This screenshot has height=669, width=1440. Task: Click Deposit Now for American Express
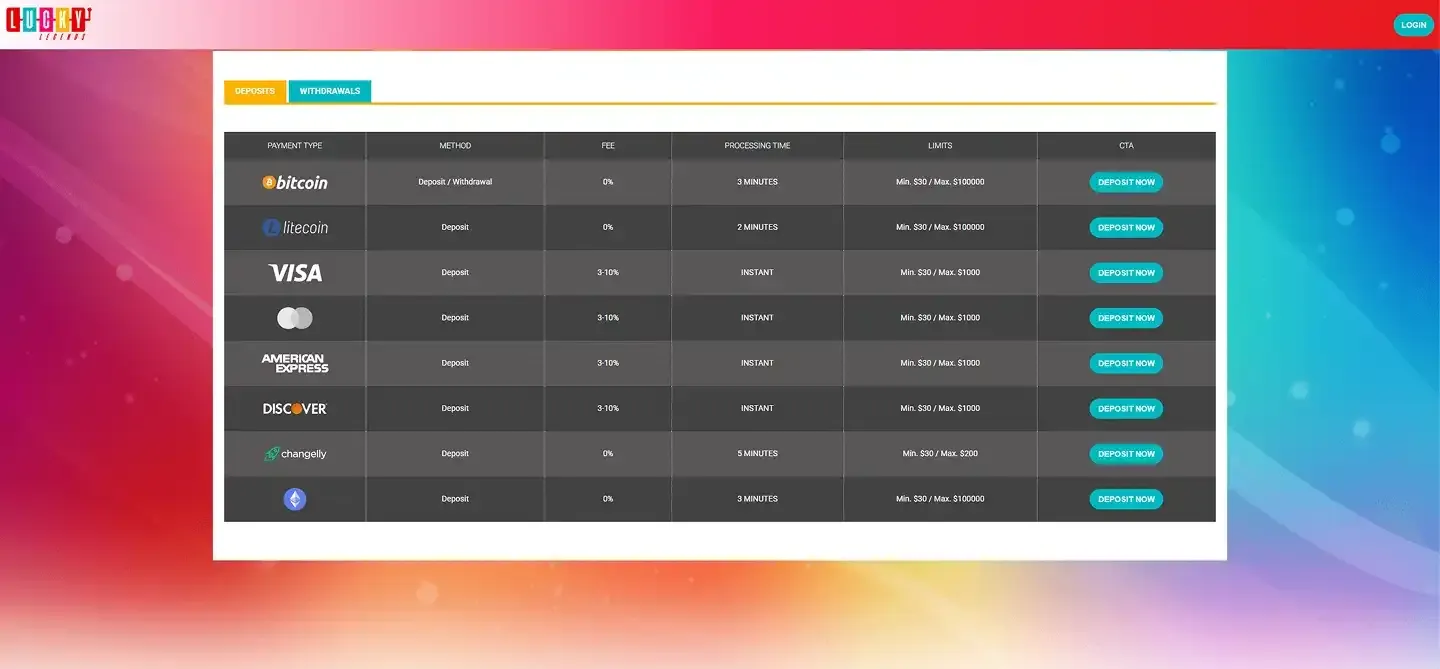click(x=1126, y=363)
